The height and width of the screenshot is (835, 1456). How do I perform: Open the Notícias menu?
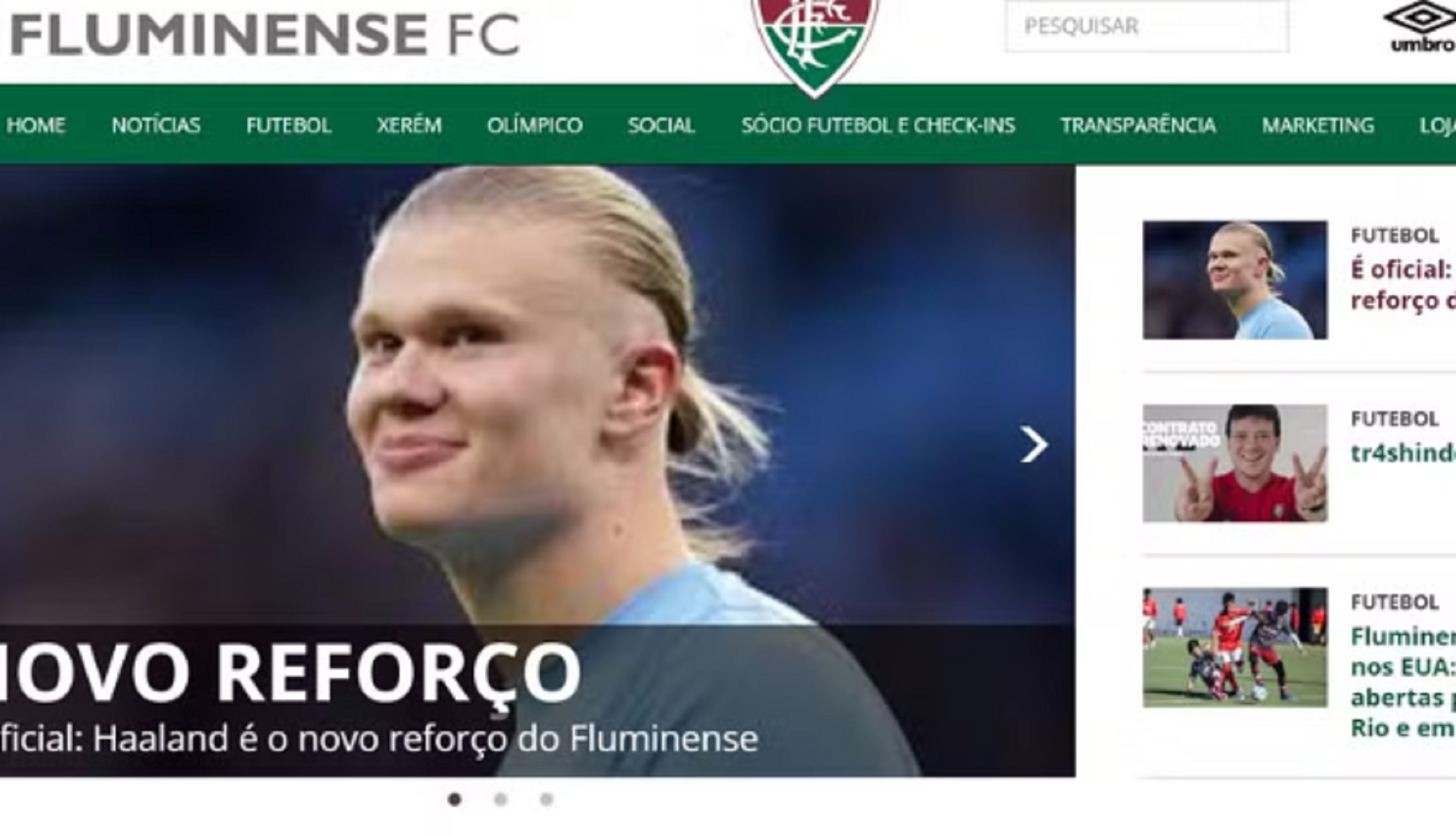[x=156, y=125]
